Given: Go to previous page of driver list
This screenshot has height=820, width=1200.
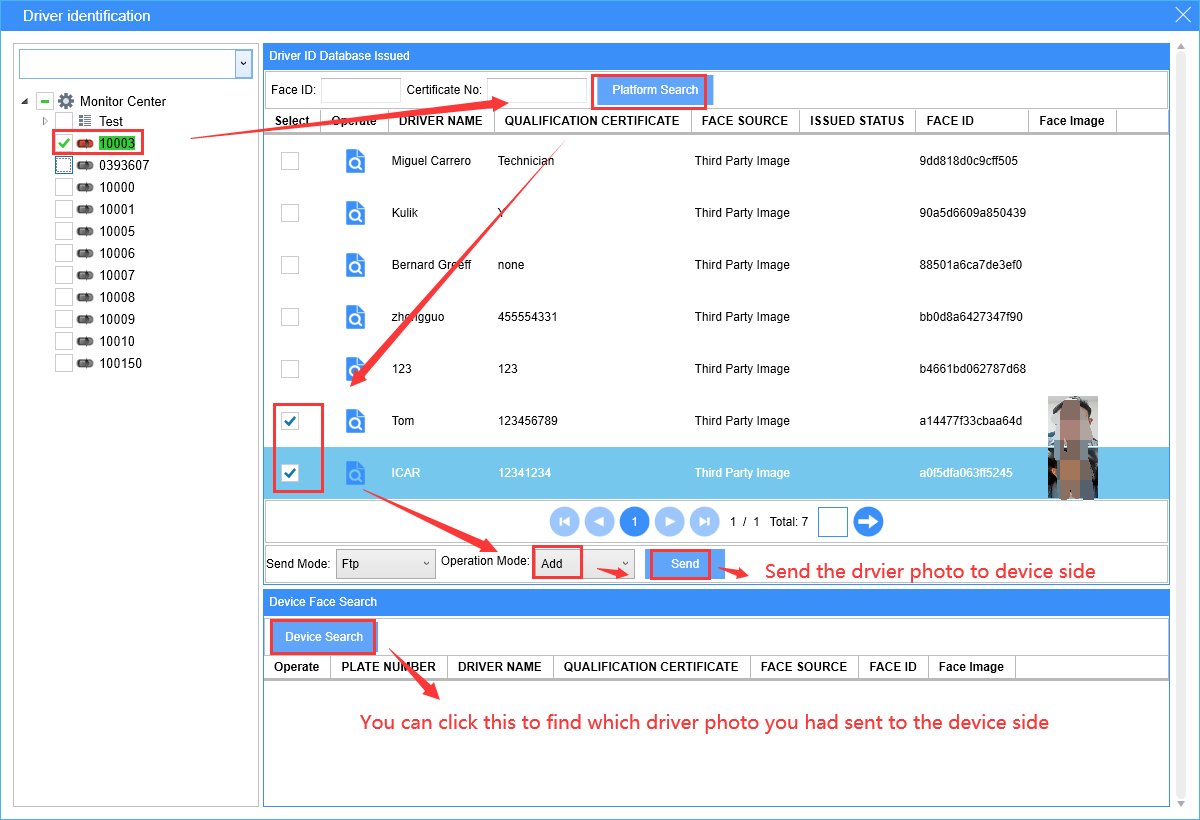Looking at the screenshot, I should pyautogui.click(x=600, y=521).
